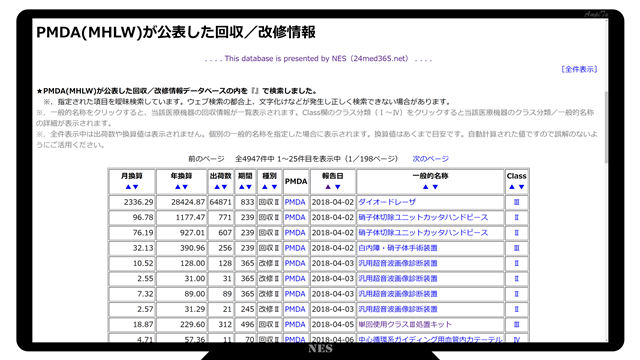Screen dimensions: 640x360
Task: Select the 833 期間 cell
Action: 245,202
